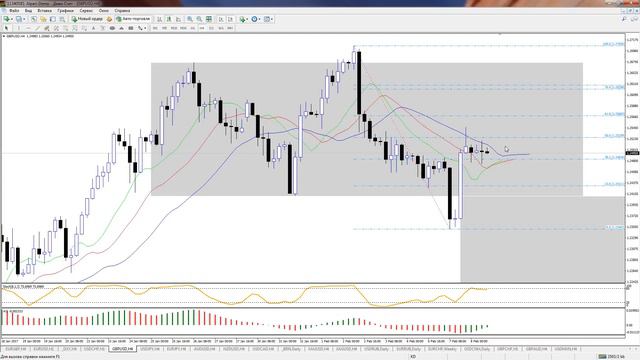The width and height of the screenshot is (640, 360).
Task: Open MetaEditor from the toolbar
Action: coord(109,19)
